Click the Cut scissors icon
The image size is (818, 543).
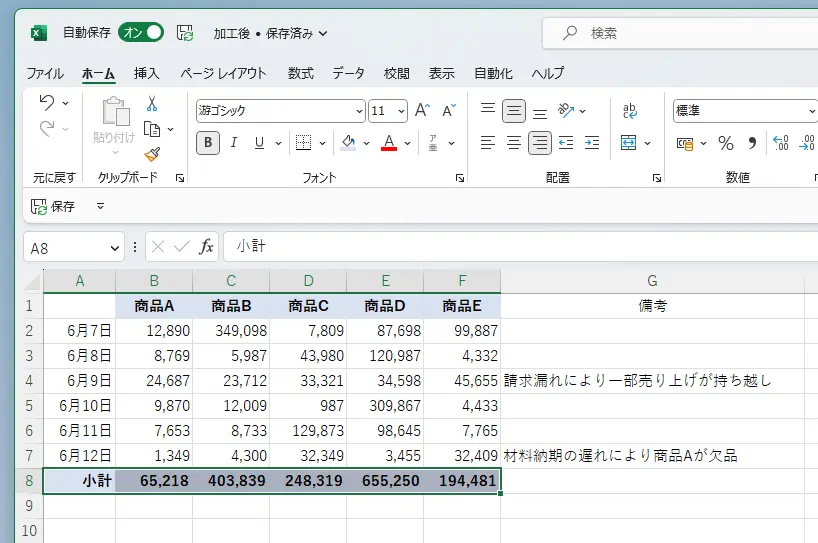pos(152,104)
